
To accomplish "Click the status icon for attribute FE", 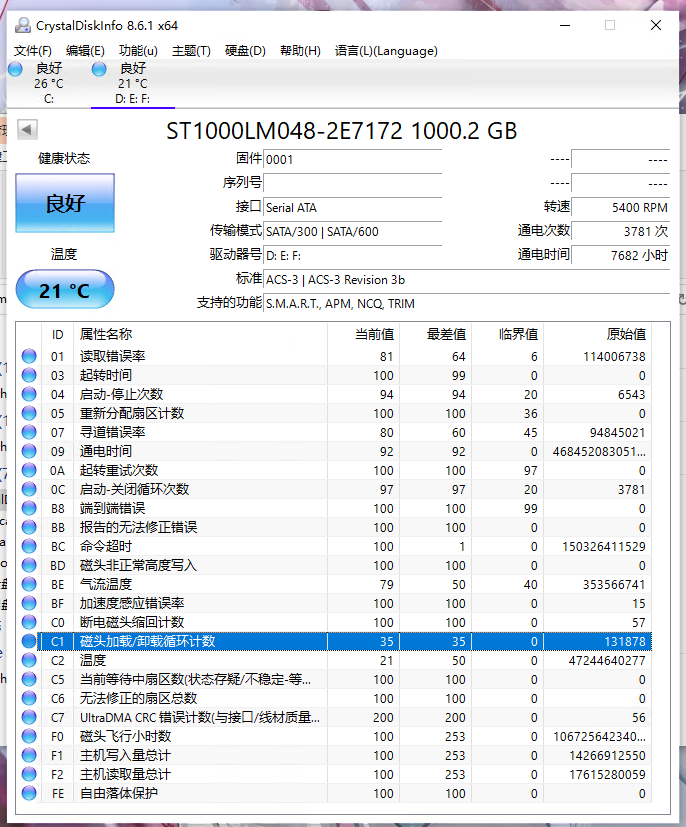I will [x=29, y=793].
